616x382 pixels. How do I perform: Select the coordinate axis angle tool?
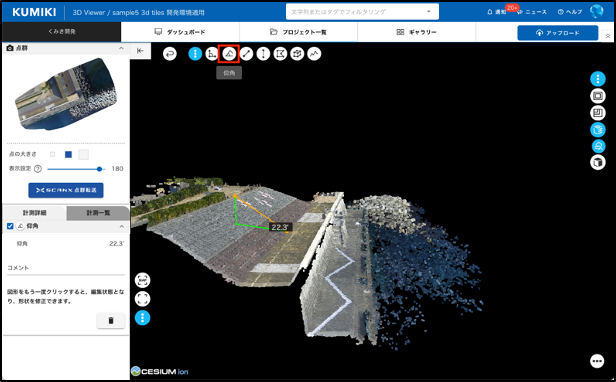[212, 53]
